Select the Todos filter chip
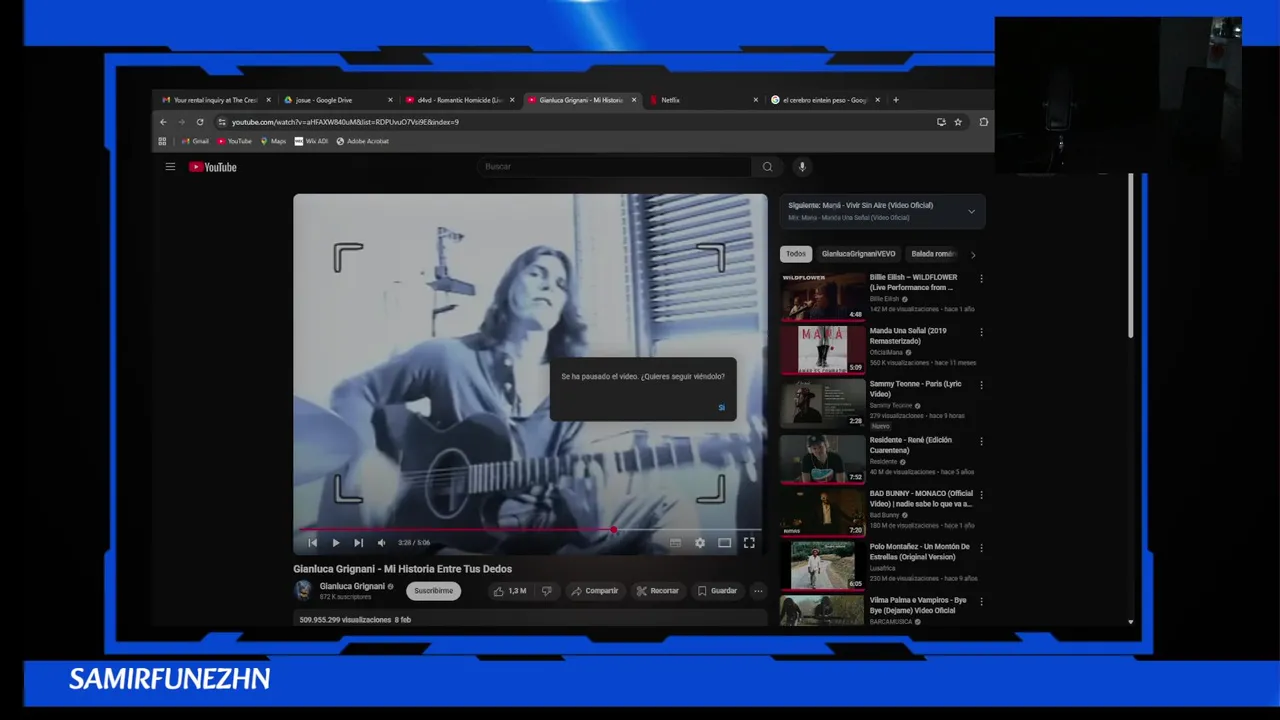The image size is (1280, 720). (x=796, y=254)
